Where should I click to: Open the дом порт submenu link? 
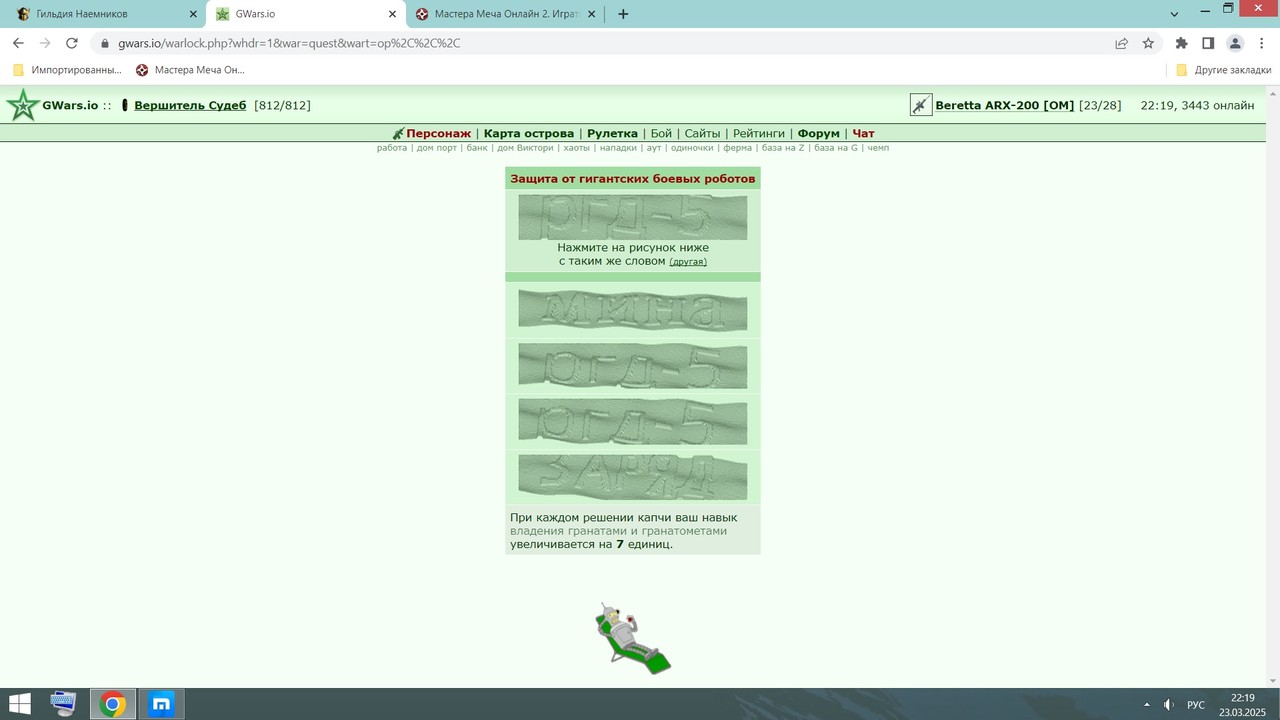tap(437, 148)
